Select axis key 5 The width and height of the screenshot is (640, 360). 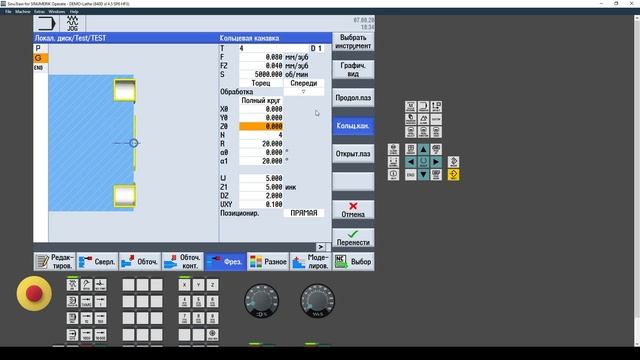tap(198, 301)
